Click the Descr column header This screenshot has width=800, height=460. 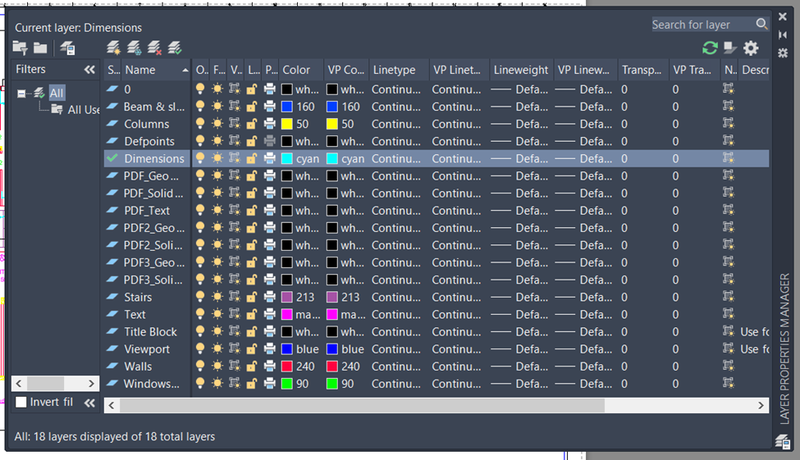(755, 70)
